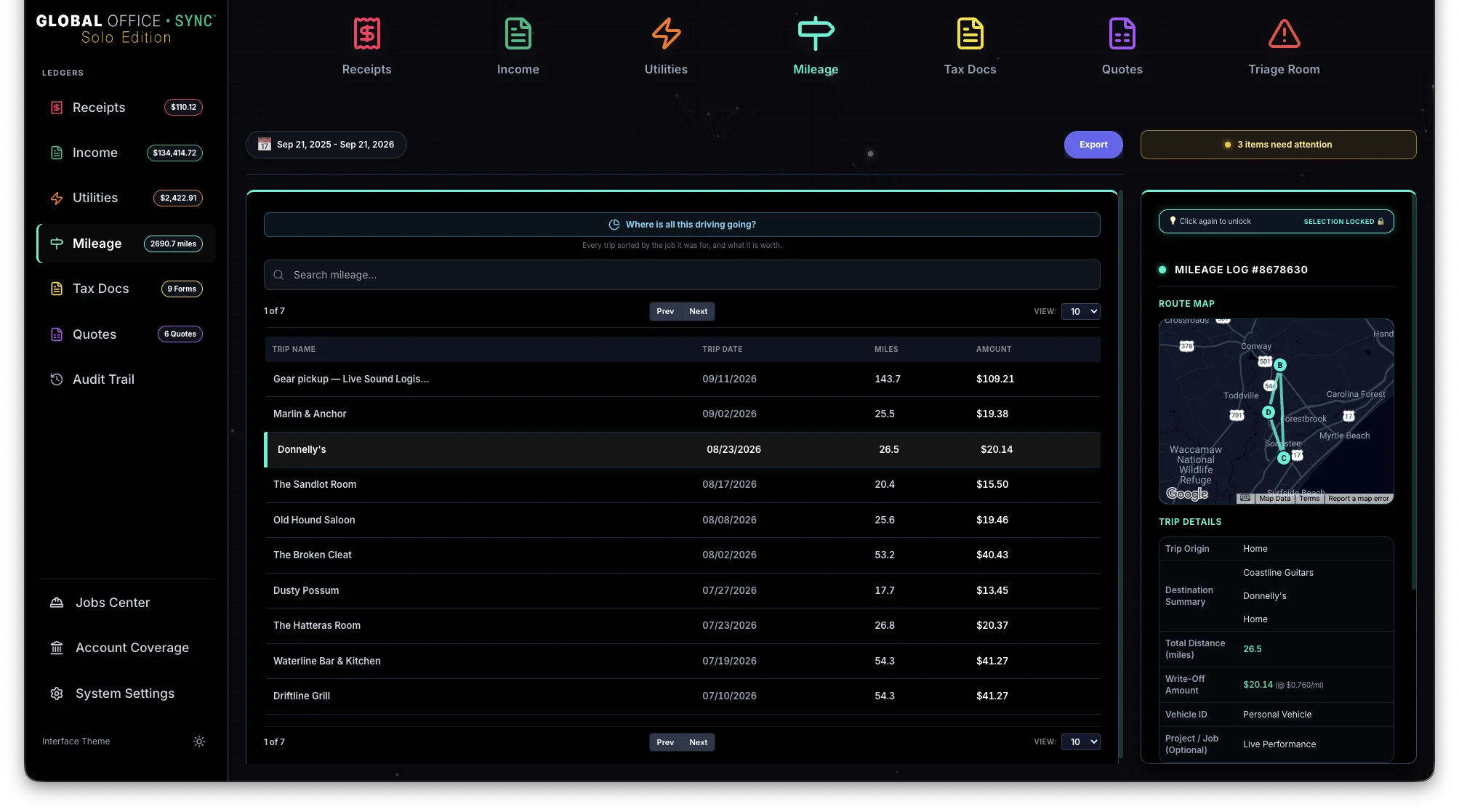Open the bottom VIEW rows dropdown
1459x812 pixels.
click(1080, 741)
